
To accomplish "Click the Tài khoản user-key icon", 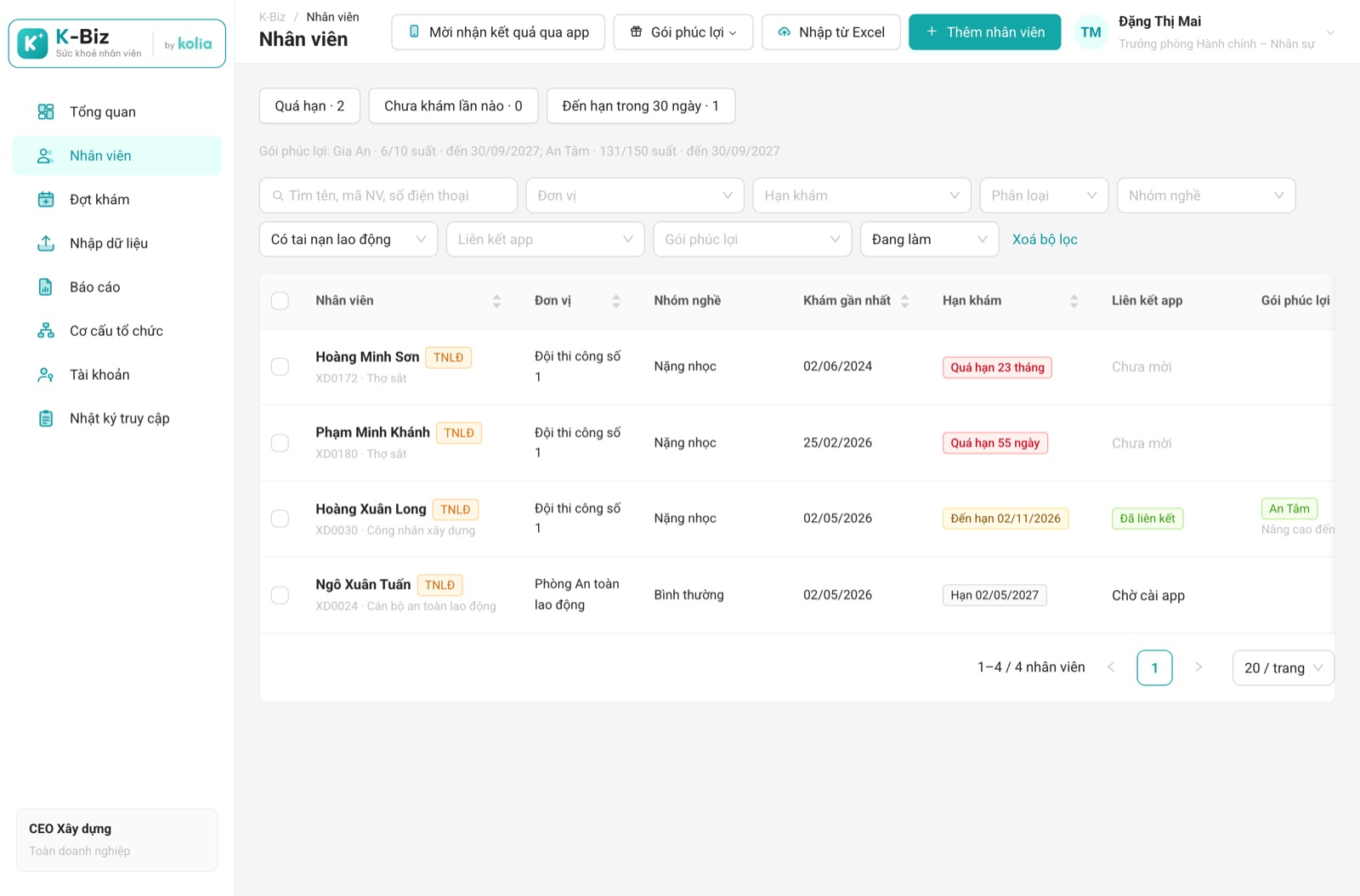I will pyautogui.click(x=46, y=374).
